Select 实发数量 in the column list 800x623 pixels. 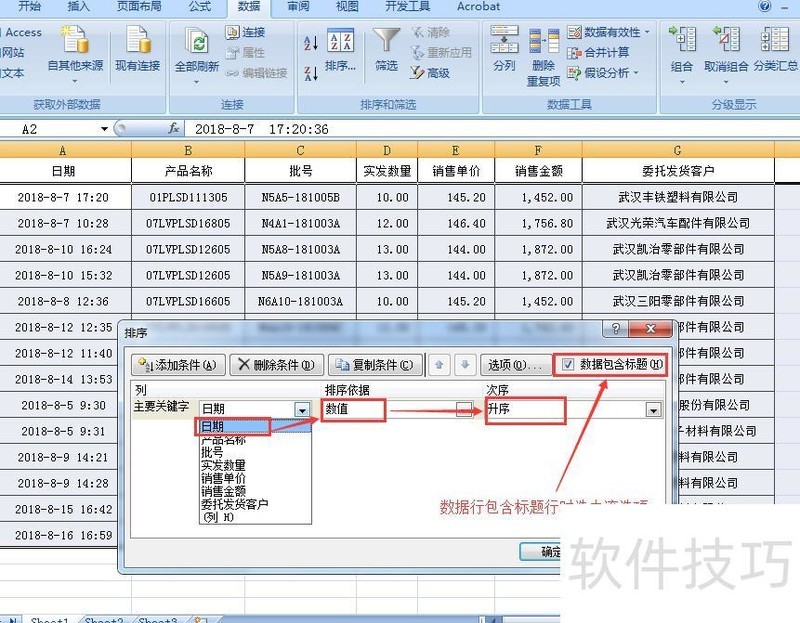tap(255, 465)
